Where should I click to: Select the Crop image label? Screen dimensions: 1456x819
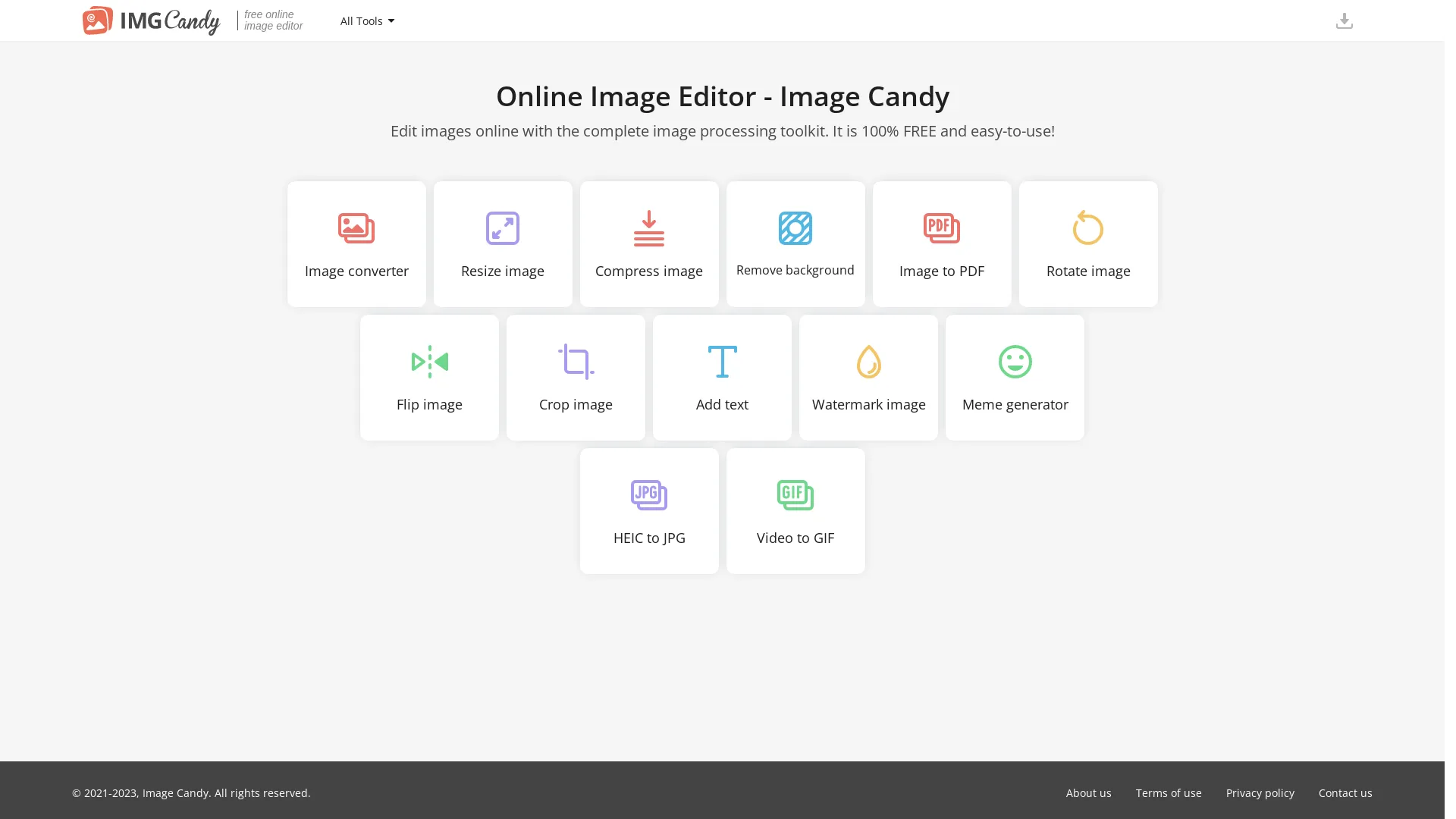[576, 405]
